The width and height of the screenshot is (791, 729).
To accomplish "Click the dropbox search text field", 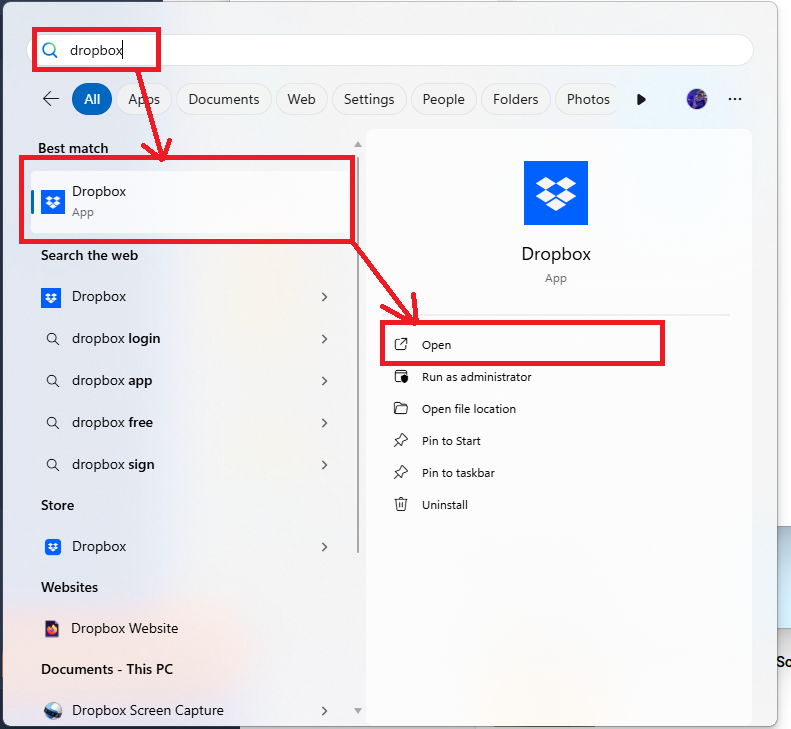I will coord(389,50).
